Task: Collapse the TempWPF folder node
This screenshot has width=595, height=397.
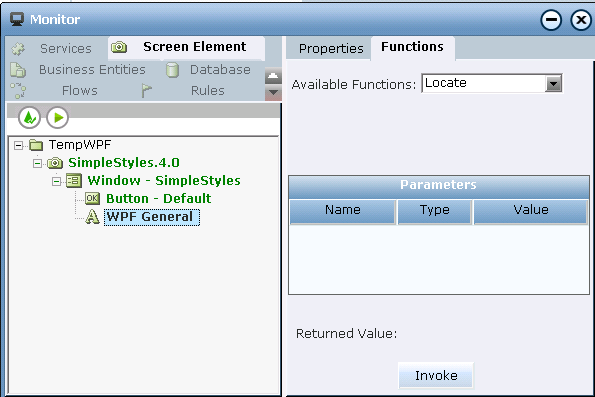Action: [18, 145]
